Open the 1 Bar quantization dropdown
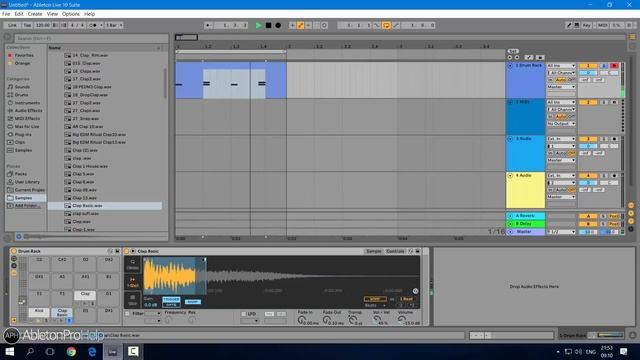Screen dimensions: 640x360 (x=114, y=25)
